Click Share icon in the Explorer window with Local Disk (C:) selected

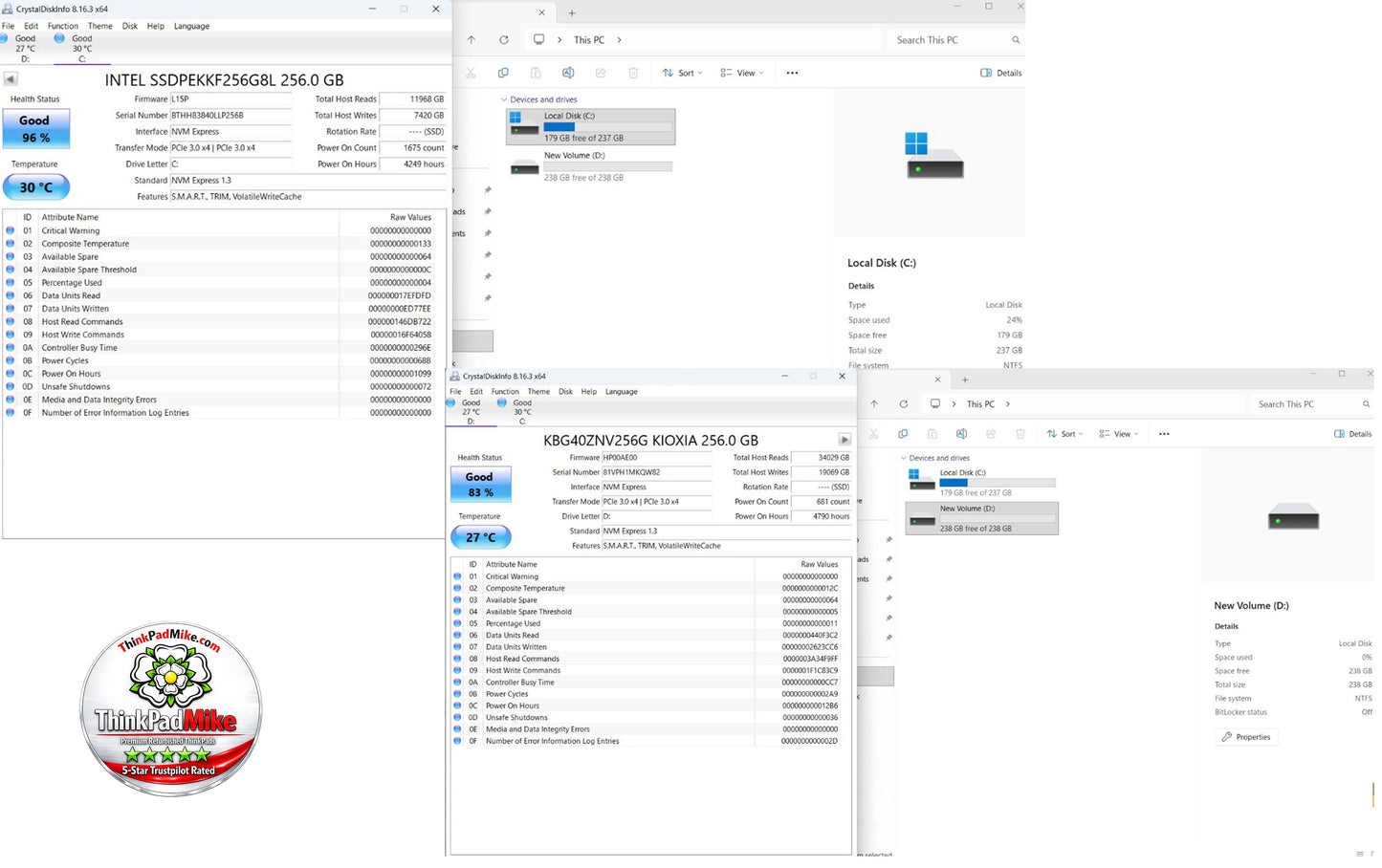click(x=601, y=73)
